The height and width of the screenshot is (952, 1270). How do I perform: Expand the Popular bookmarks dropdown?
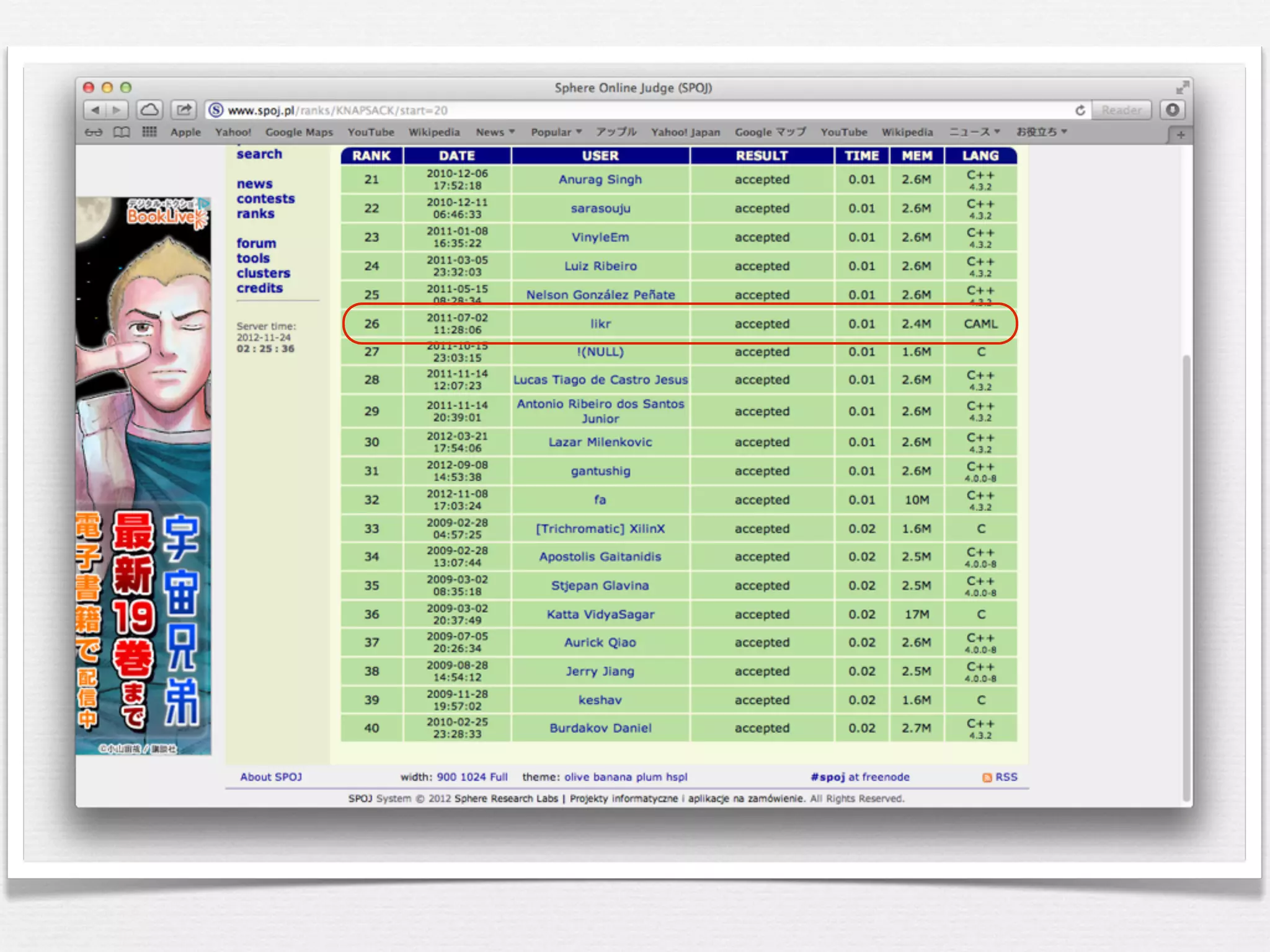point(556,132)
